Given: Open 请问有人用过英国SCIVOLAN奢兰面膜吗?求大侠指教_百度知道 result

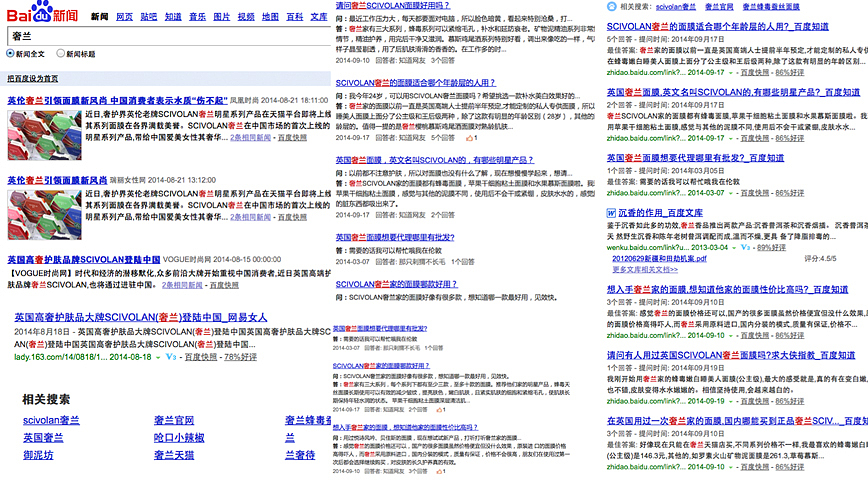Looking at the screenshot, I should (731, 355).
